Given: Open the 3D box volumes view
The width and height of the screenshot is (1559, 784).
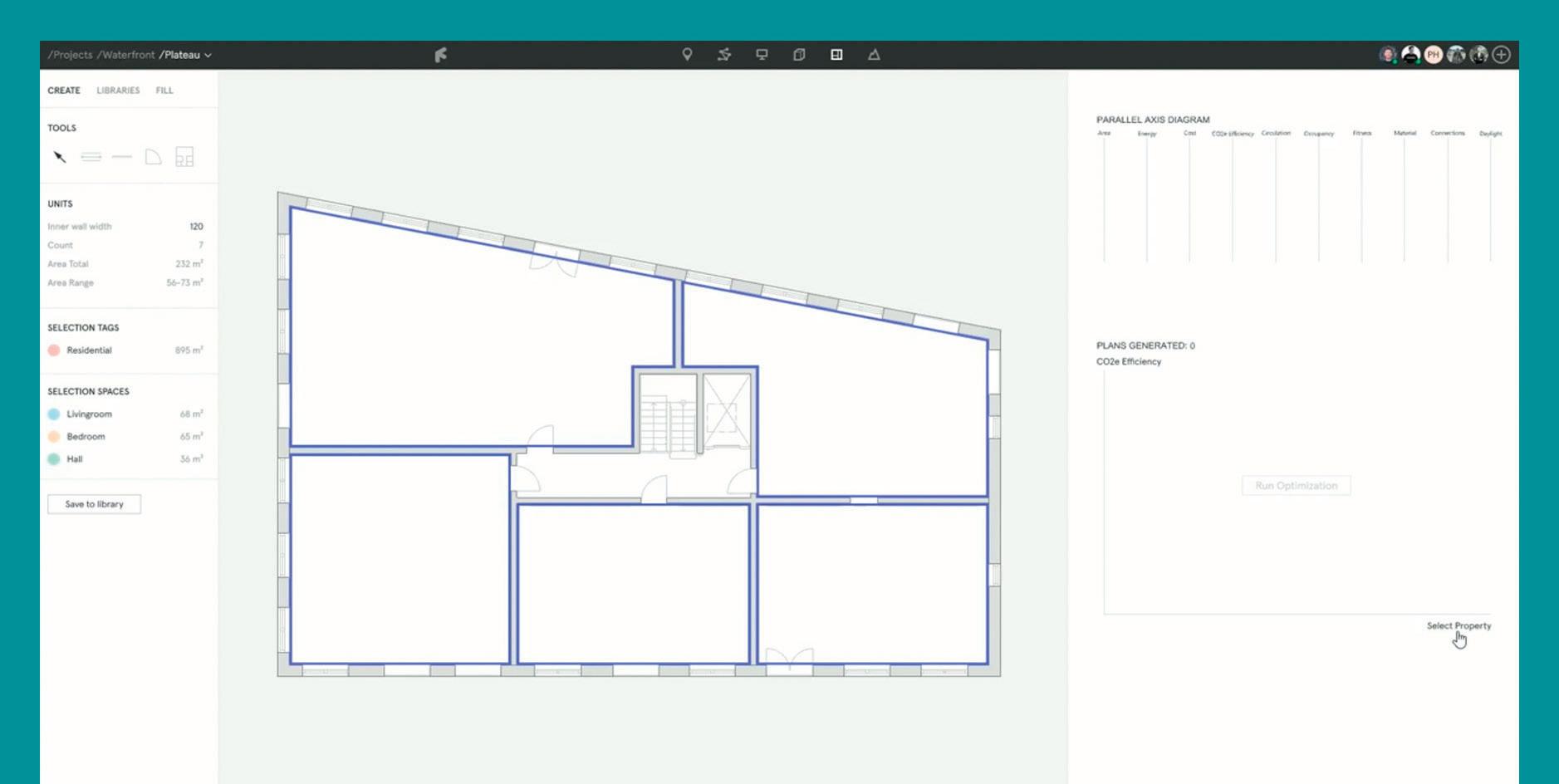Looking at the screenshot, I should click(x=799, y=55).
